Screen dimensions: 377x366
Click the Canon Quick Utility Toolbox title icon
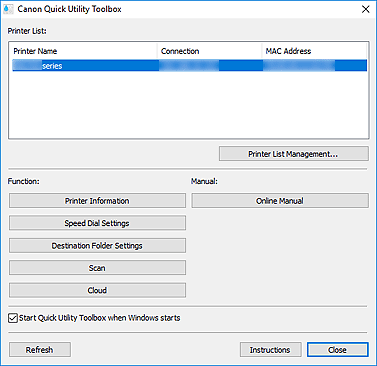pos(8,9)
